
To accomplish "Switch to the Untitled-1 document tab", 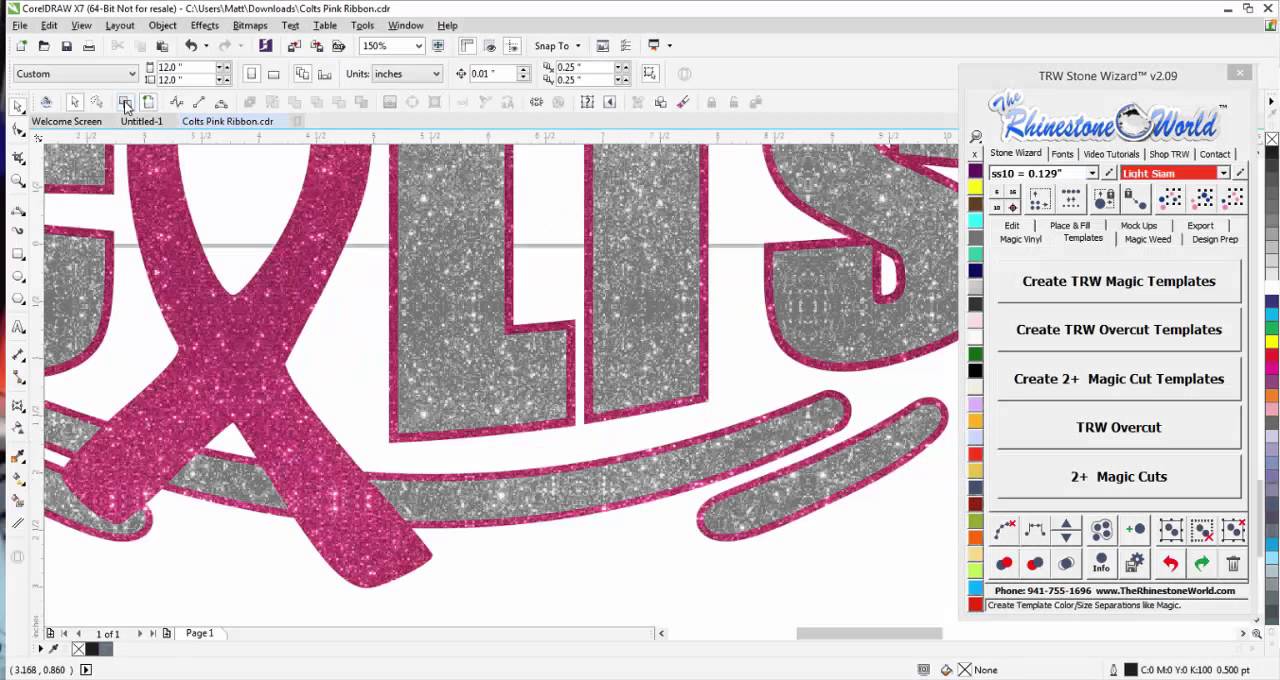I will point(141,121).
